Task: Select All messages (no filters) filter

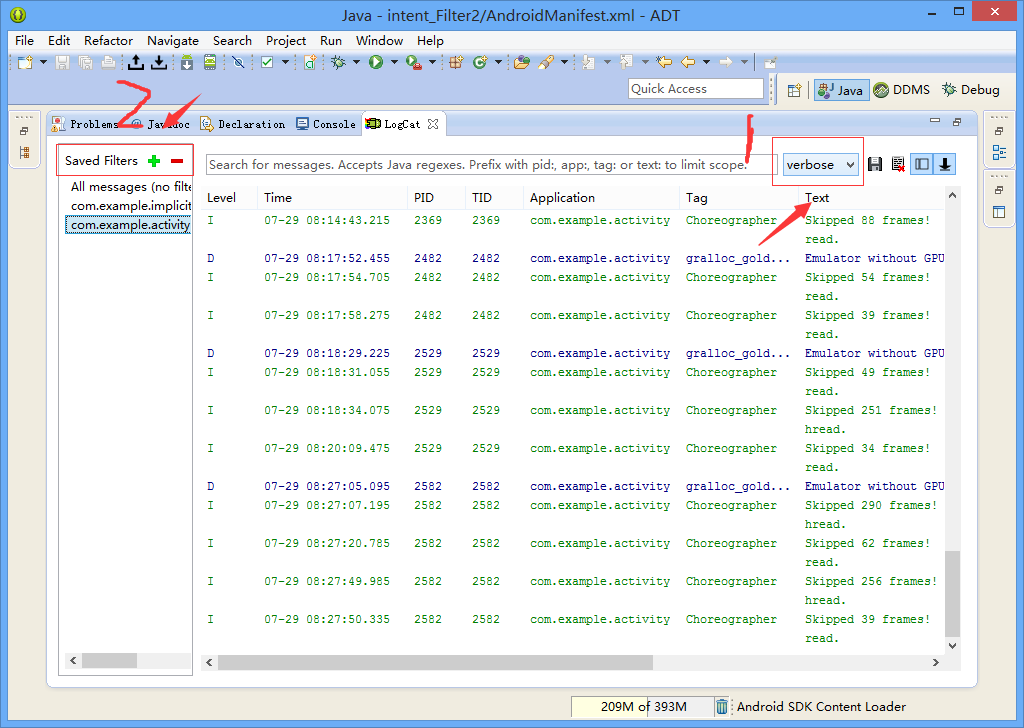Action: tap(131, 187)
